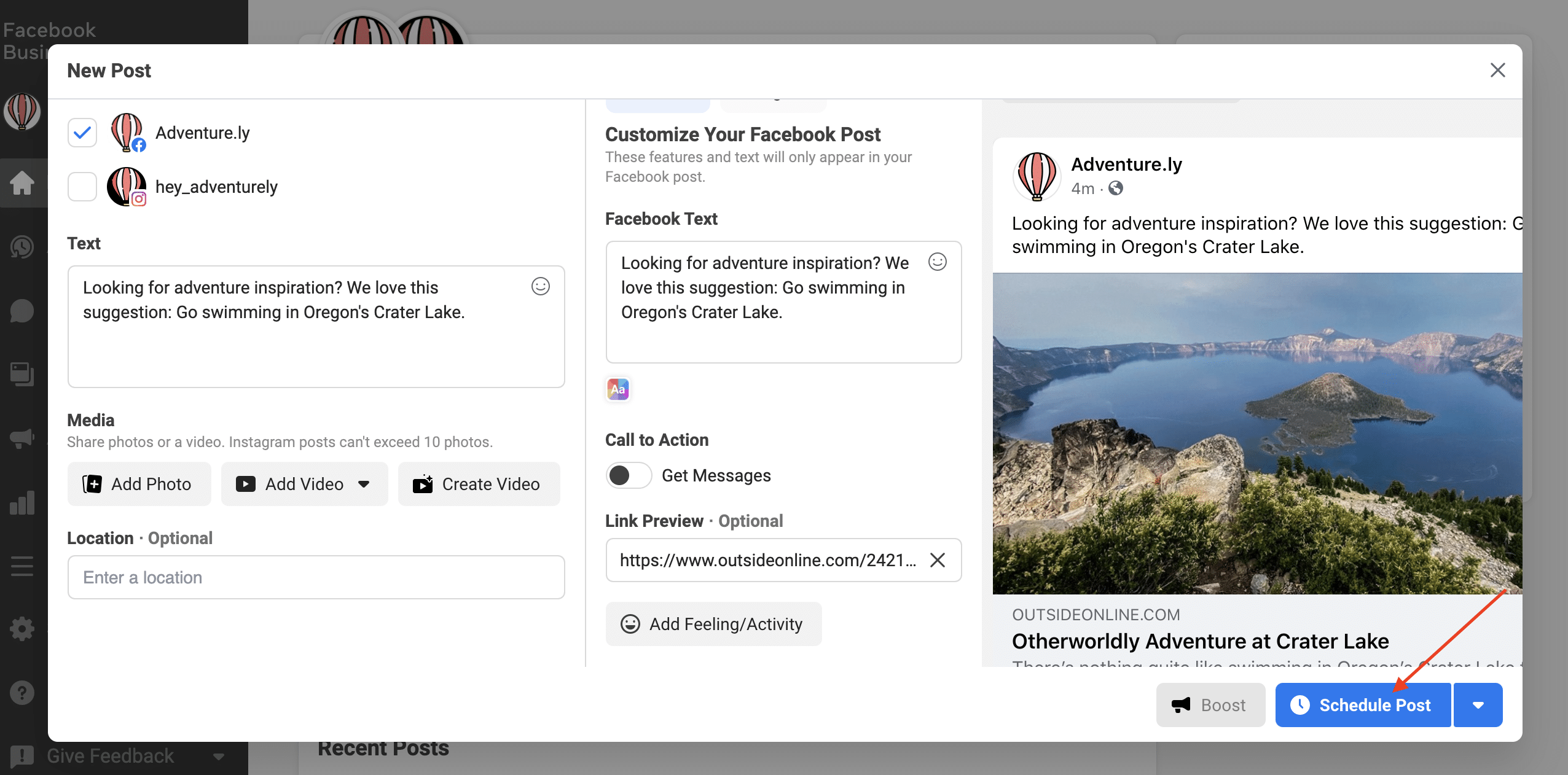The image size is (1568, 775).
Task: Click the Create Video icon
Action: point(422,485)
